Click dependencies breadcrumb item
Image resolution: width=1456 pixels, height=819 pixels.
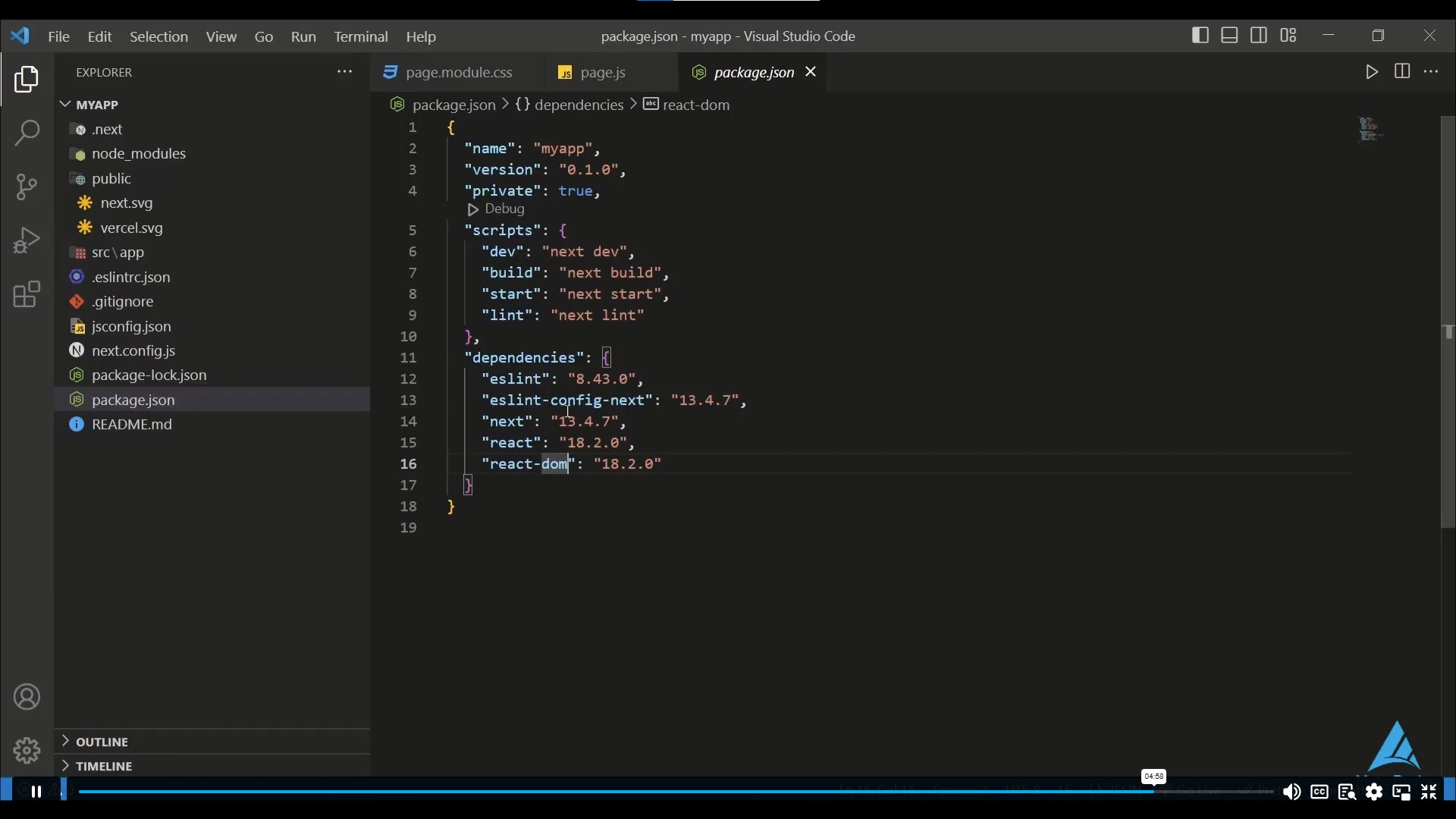tap(579, 105)
